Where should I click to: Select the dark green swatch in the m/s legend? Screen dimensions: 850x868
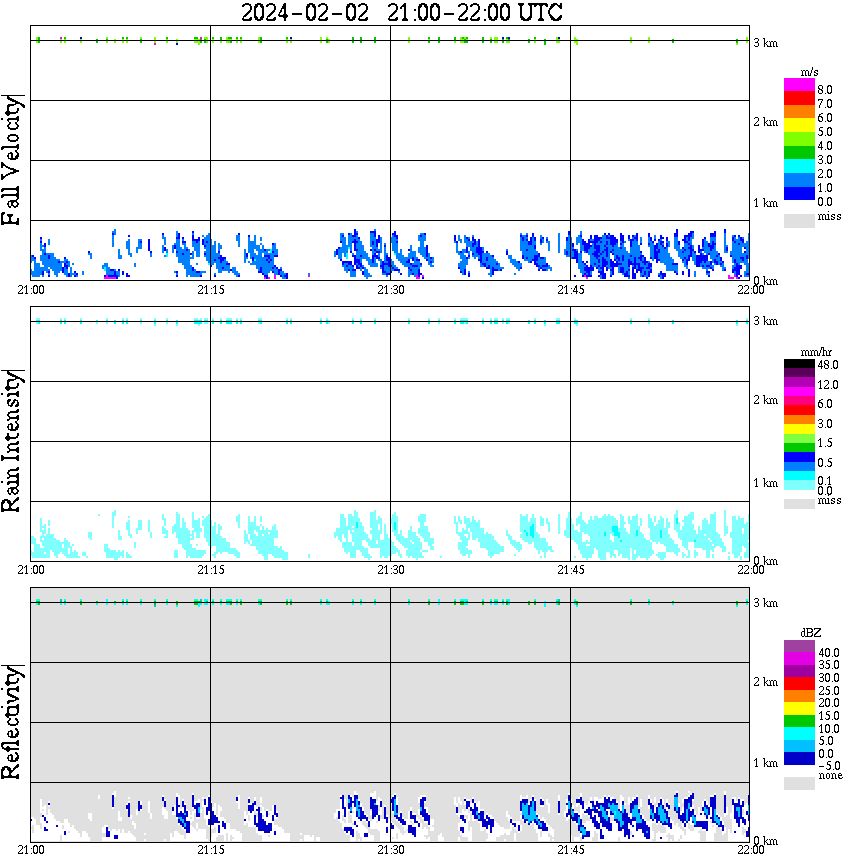tap(799, 152)
